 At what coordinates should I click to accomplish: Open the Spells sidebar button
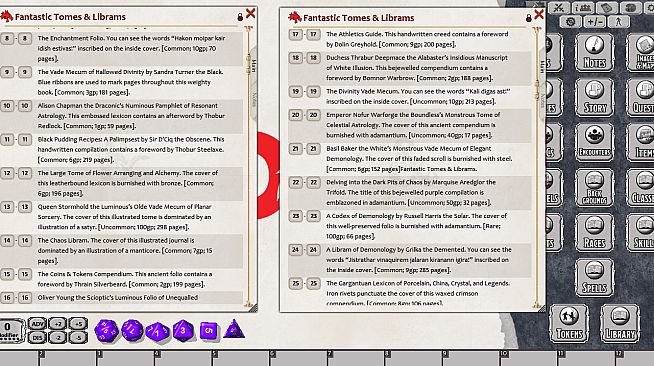click(x=594, y=277)
